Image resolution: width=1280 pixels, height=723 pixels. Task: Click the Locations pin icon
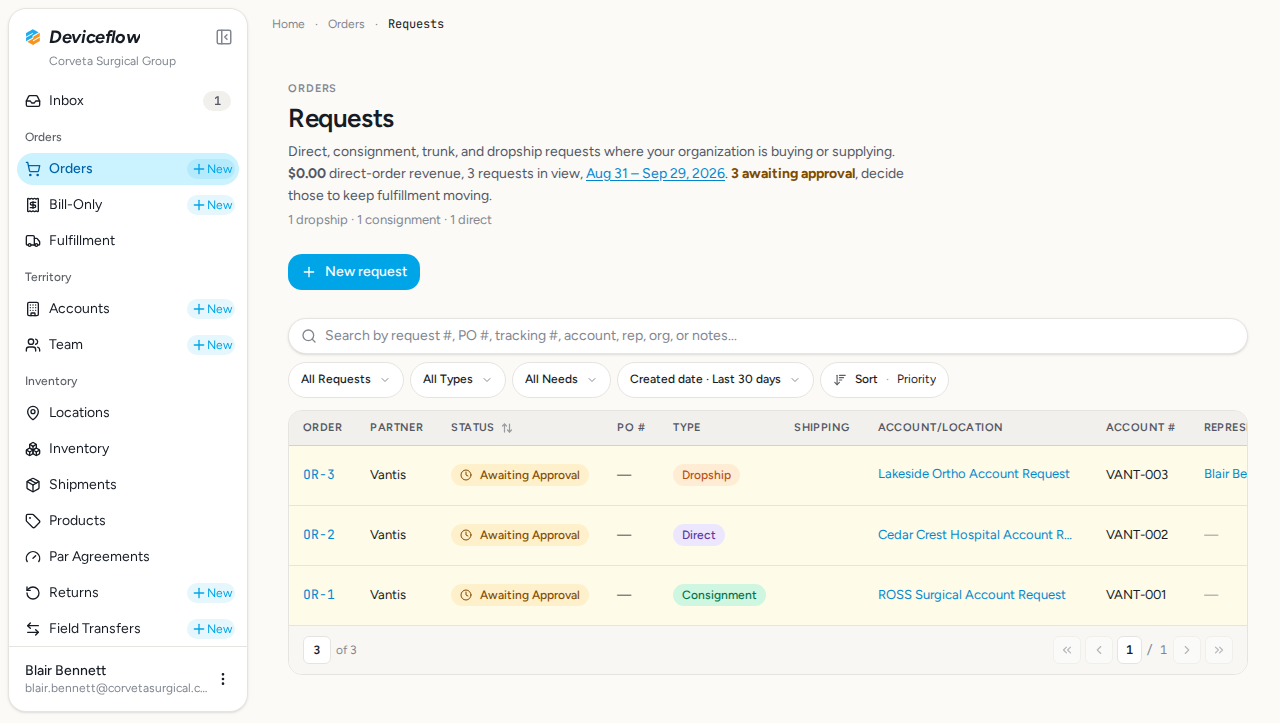33,413
